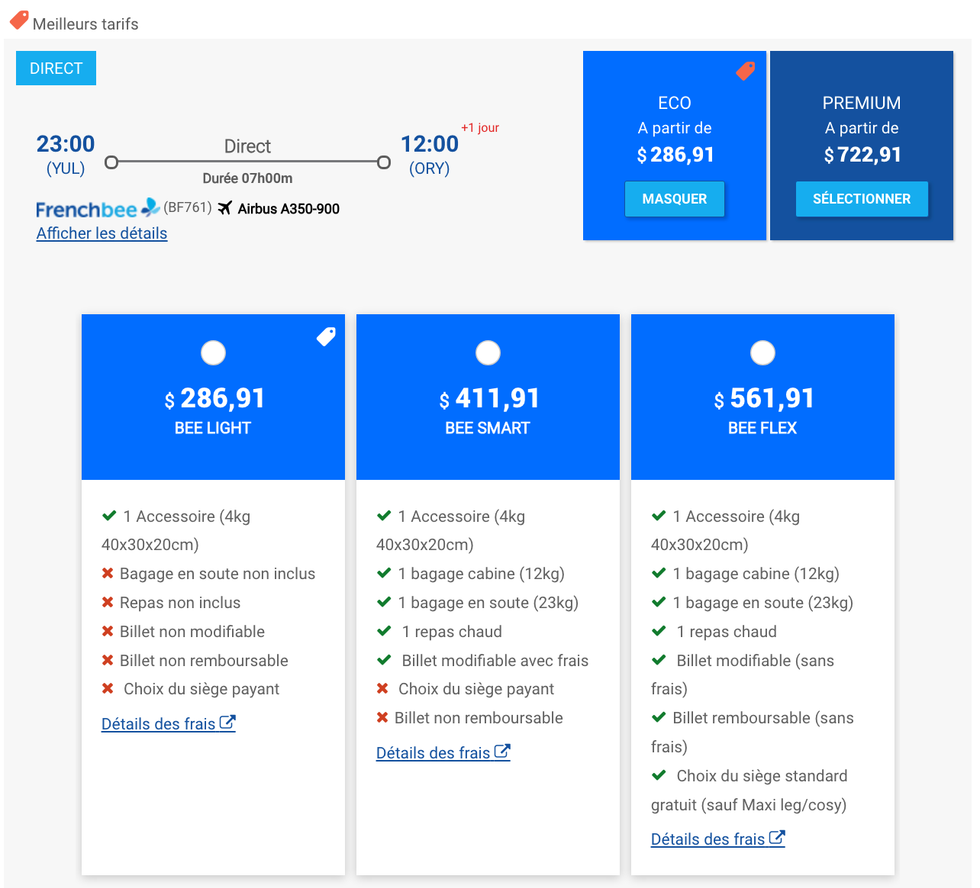Show PREMIUM fares with SÉLECTIONNER button

point(861,199)
